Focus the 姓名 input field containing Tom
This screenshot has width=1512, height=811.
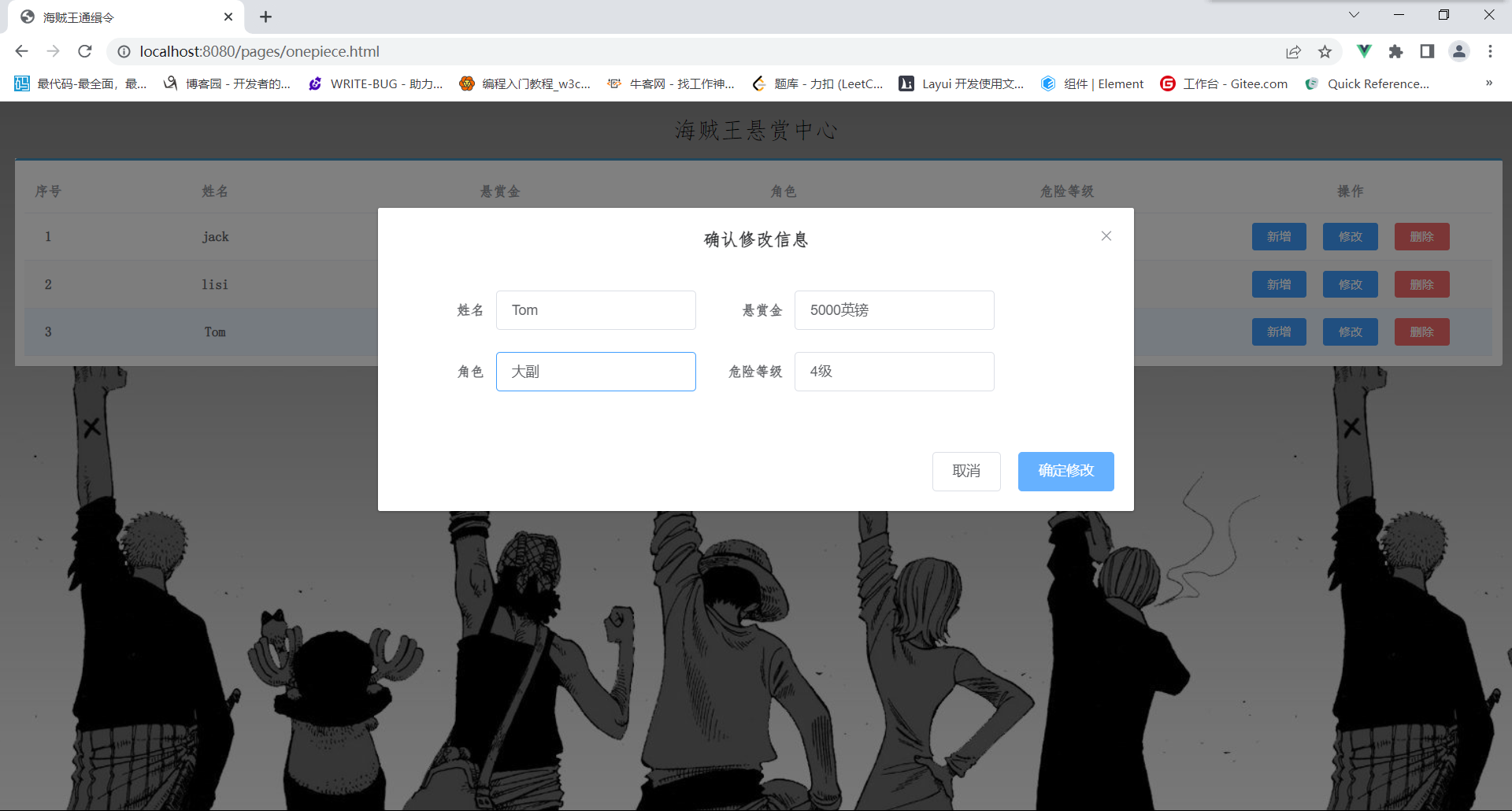[x=596, y=310]
